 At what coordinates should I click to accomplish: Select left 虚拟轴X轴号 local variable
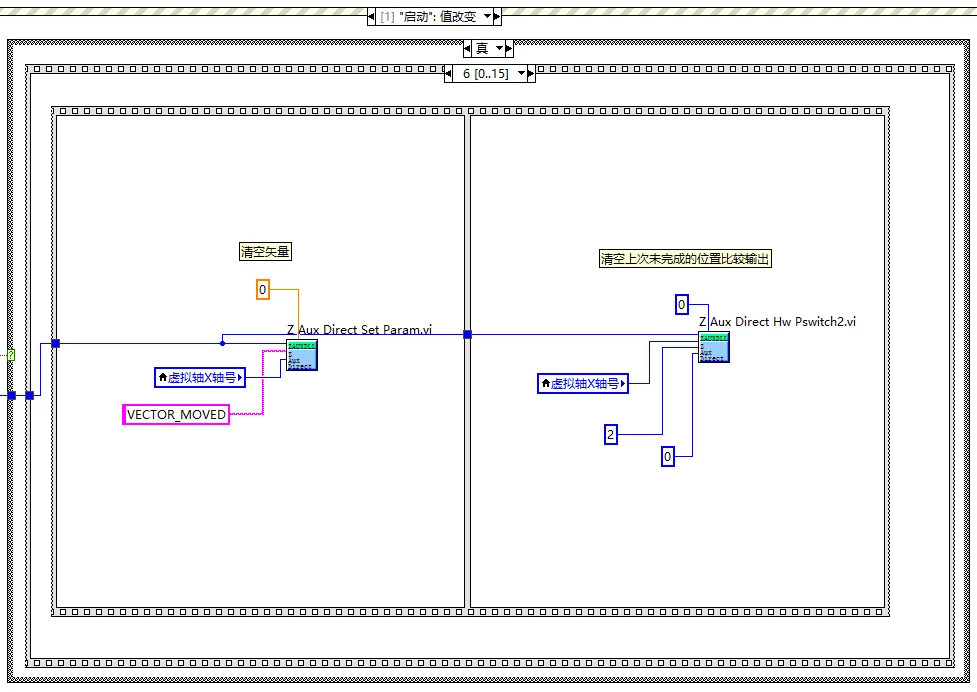(x=200, y=377)
